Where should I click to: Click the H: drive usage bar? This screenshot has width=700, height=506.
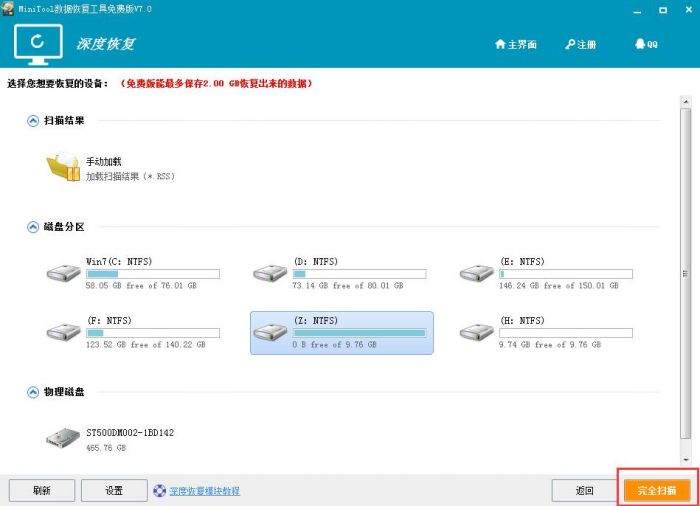pyautogui.click(x=566, y=333)
